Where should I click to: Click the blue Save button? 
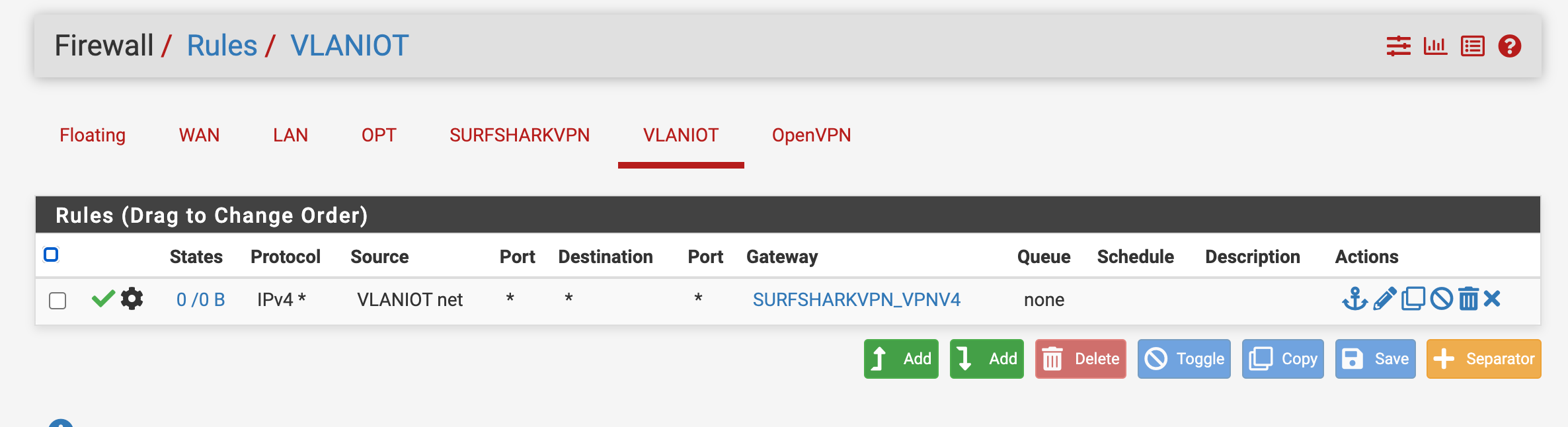coord(1375,359)
